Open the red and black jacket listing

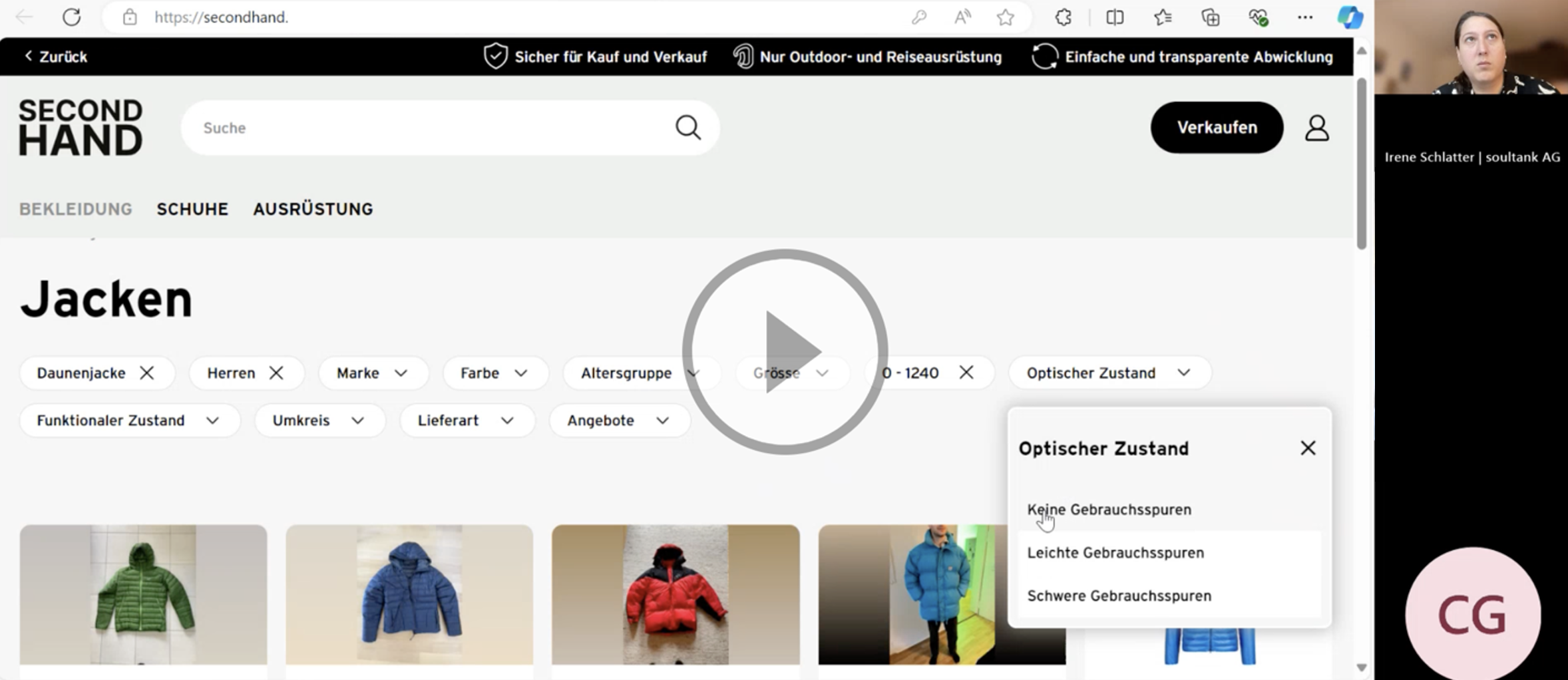(676, 594)
